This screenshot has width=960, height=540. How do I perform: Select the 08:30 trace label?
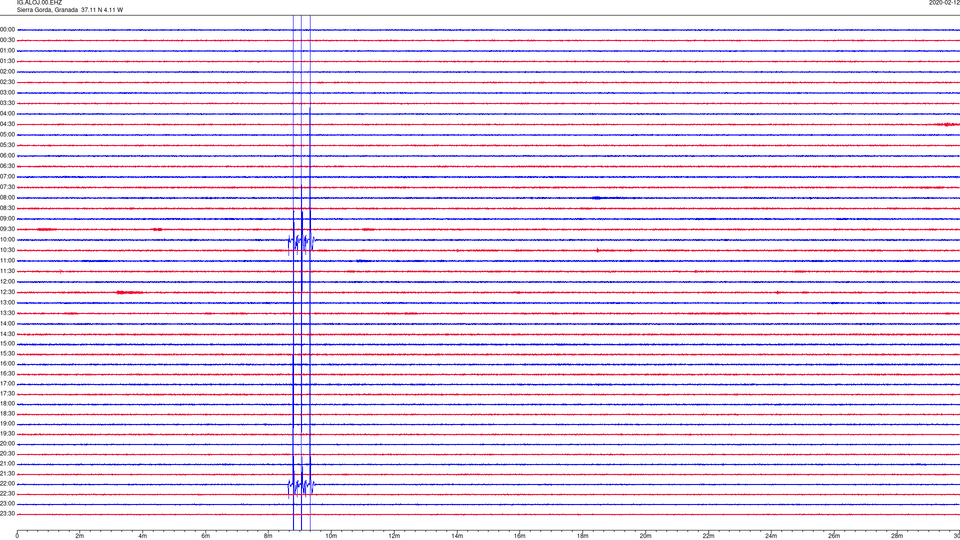[7, 208]
